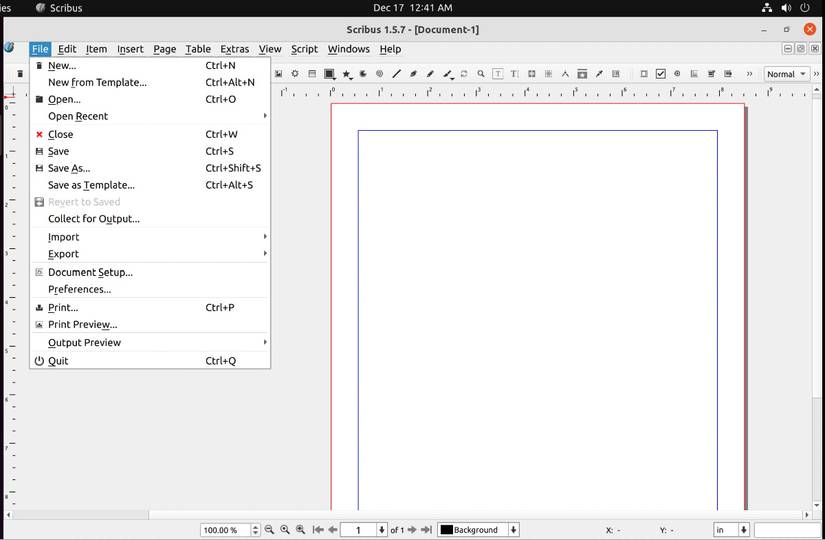The width and height of the screenshot is (825, 540).
Task: Insert a PDF push button
Action: tap(643, 74)
